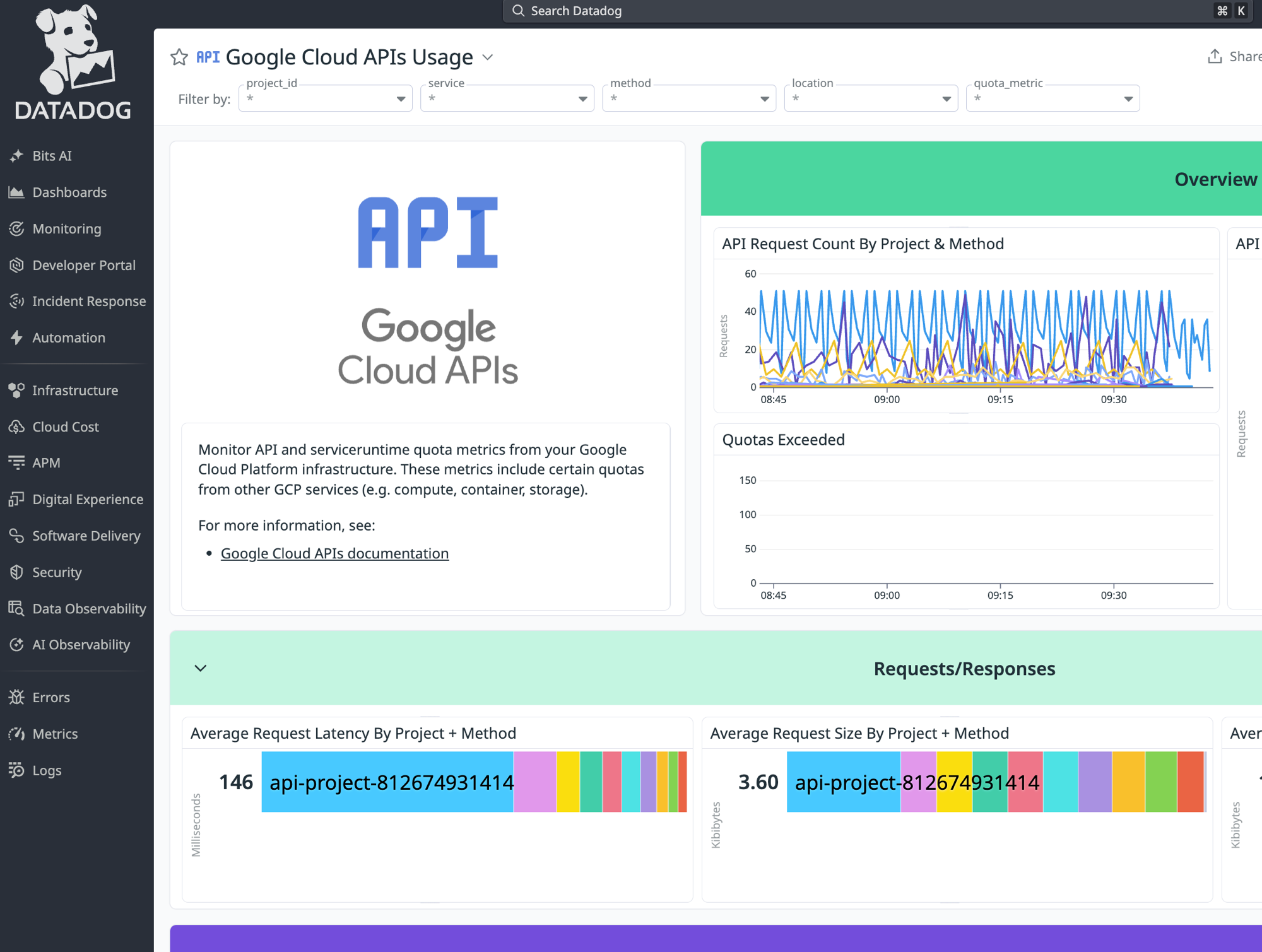Open Bits AI sparkle icon

point(17,156)
